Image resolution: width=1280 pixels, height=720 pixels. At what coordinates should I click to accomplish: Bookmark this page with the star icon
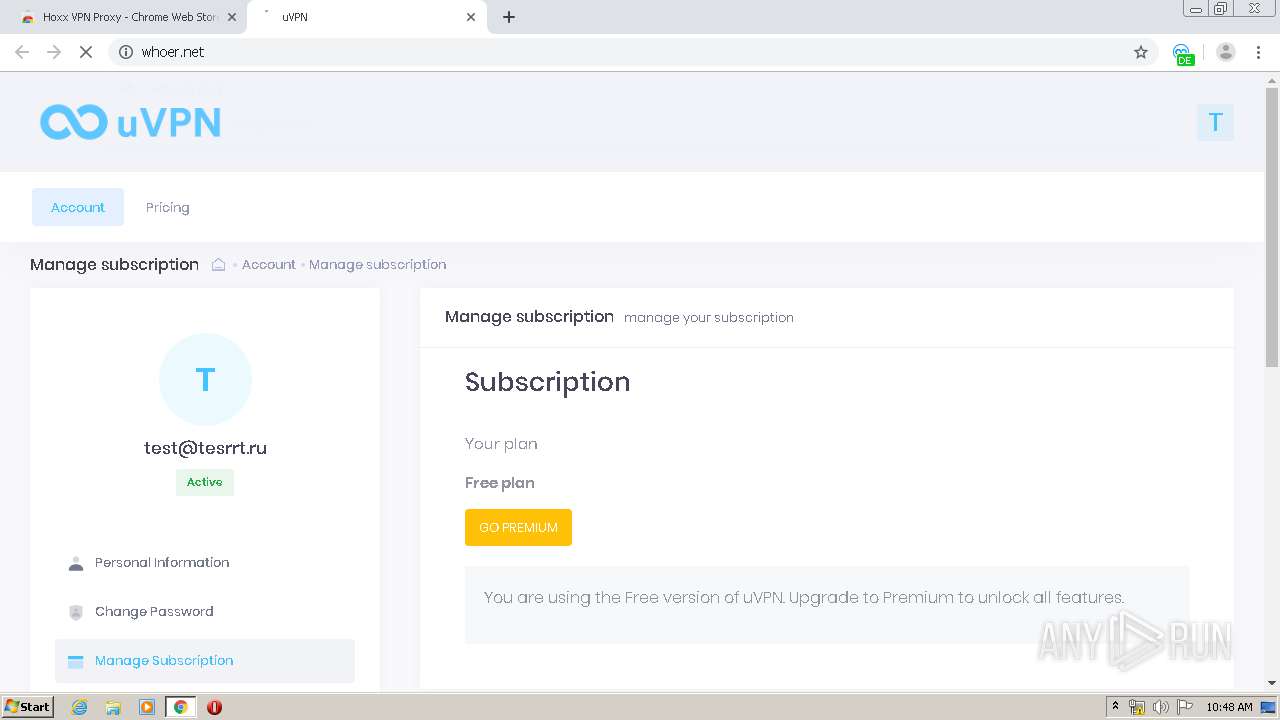click(1141, 52)
